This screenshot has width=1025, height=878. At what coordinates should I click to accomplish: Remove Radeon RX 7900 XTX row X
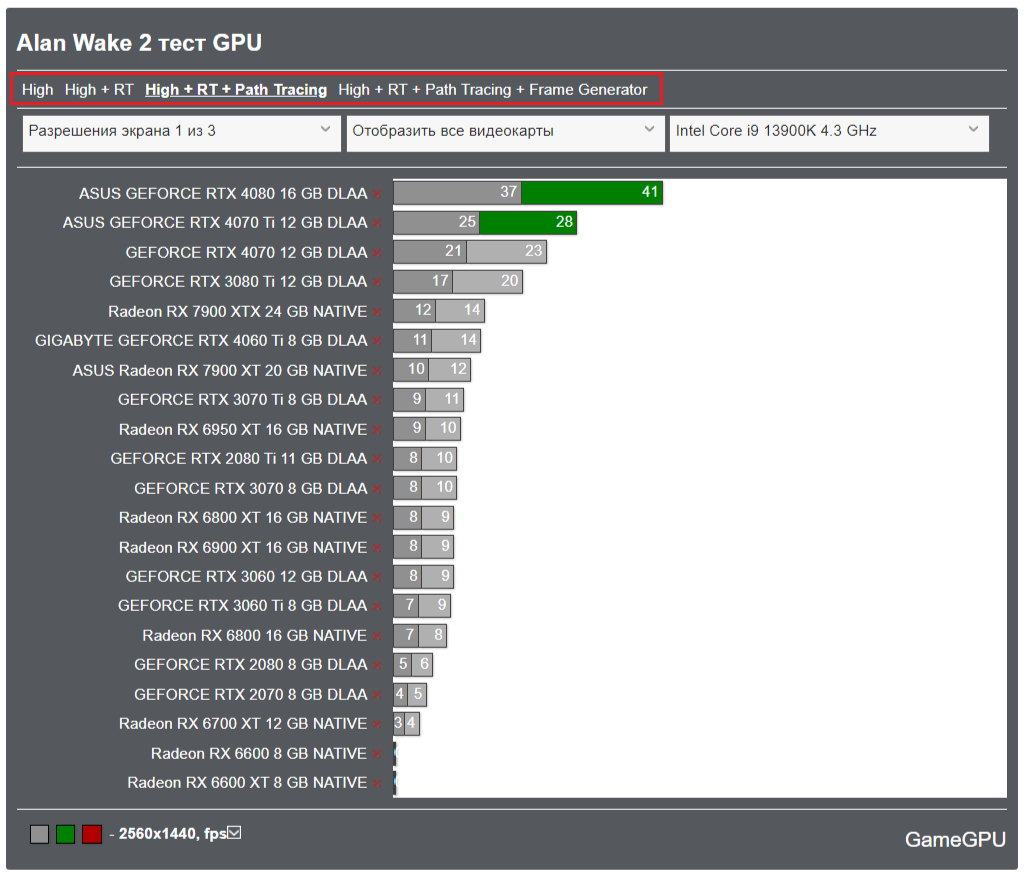coord(377,312)
